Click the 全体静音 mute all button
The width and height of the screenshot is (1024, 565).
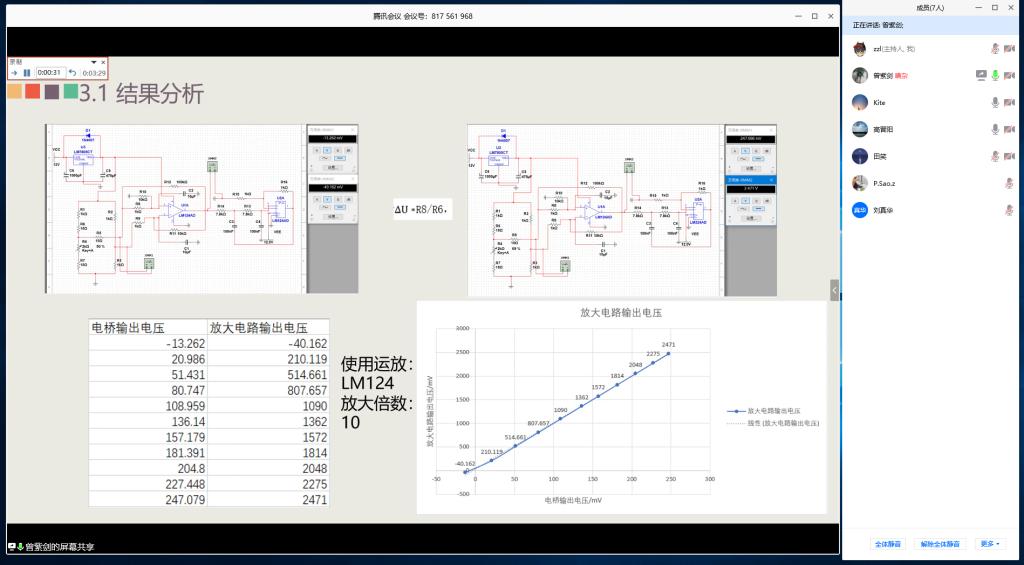888,544
